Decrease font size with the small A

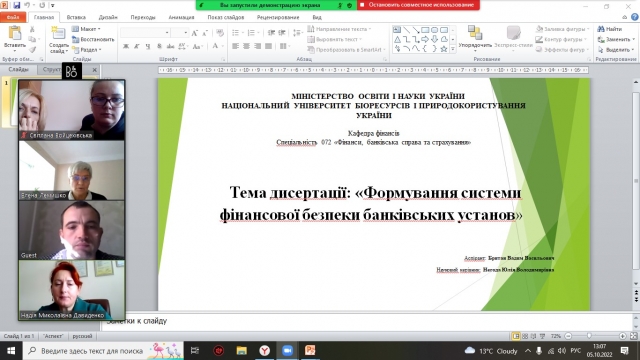[205, 33]
